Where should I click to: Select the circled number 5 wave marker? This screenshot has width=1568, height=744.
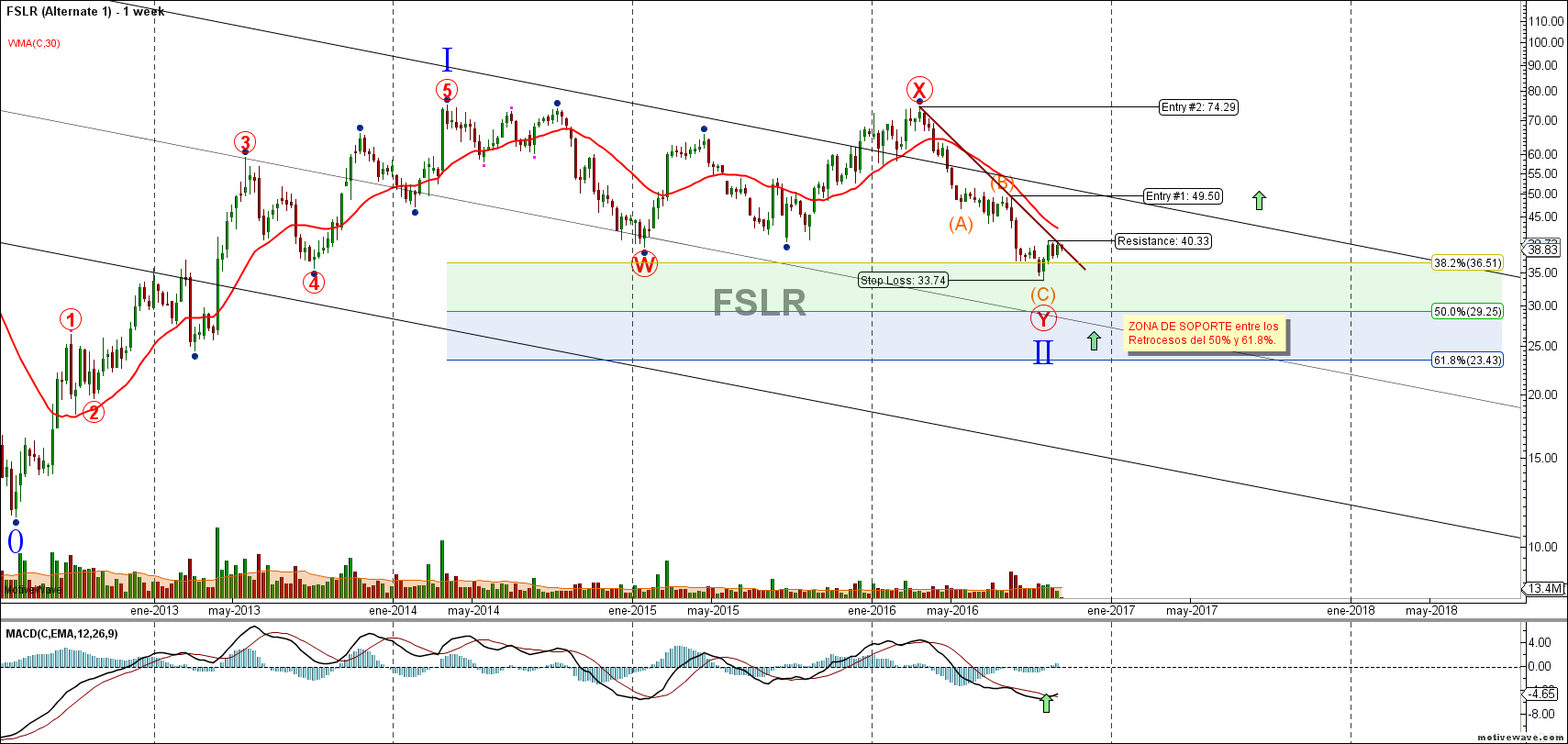click(446, 91)
